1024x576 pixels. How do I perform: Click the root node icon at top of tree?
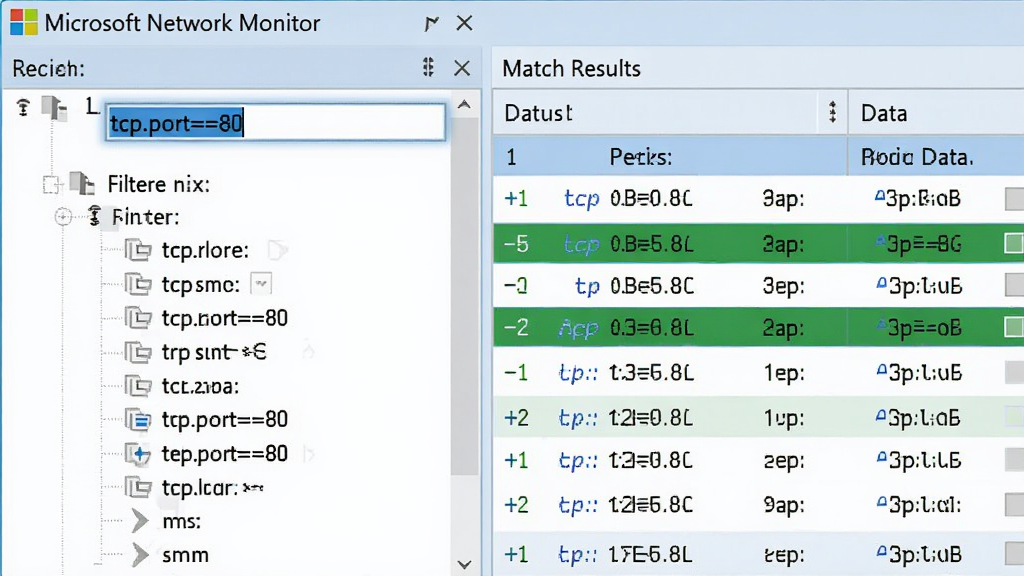24,107
